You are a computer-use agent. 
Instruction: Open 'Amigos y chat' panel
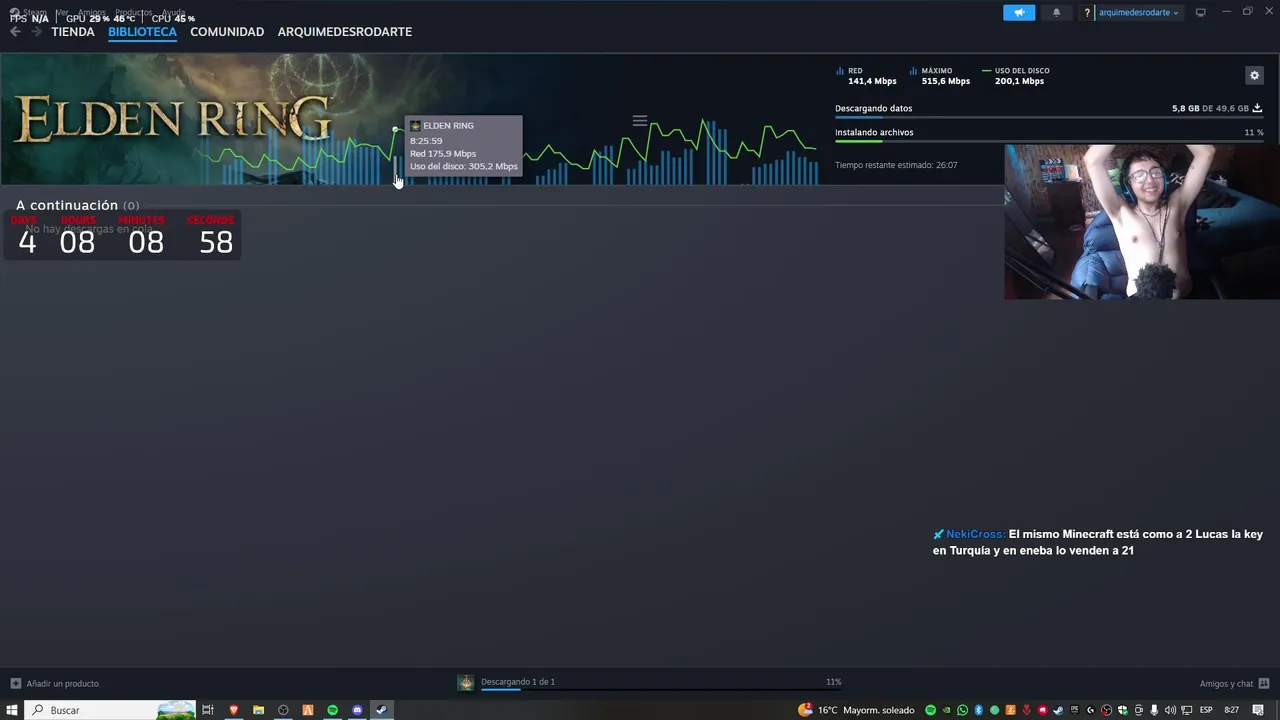1226,684
